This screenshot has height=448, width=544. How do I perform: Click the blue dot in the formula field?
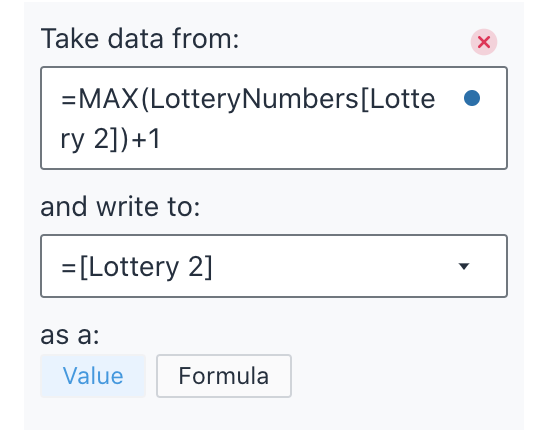pyautogui.click(x=472, y=98)
